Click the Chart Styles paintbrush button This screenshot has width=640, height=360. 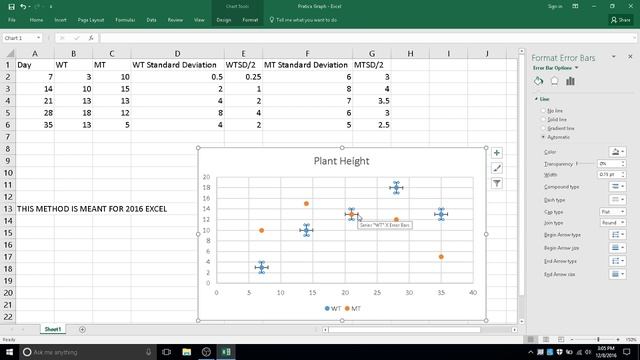(x=496, y=168)
